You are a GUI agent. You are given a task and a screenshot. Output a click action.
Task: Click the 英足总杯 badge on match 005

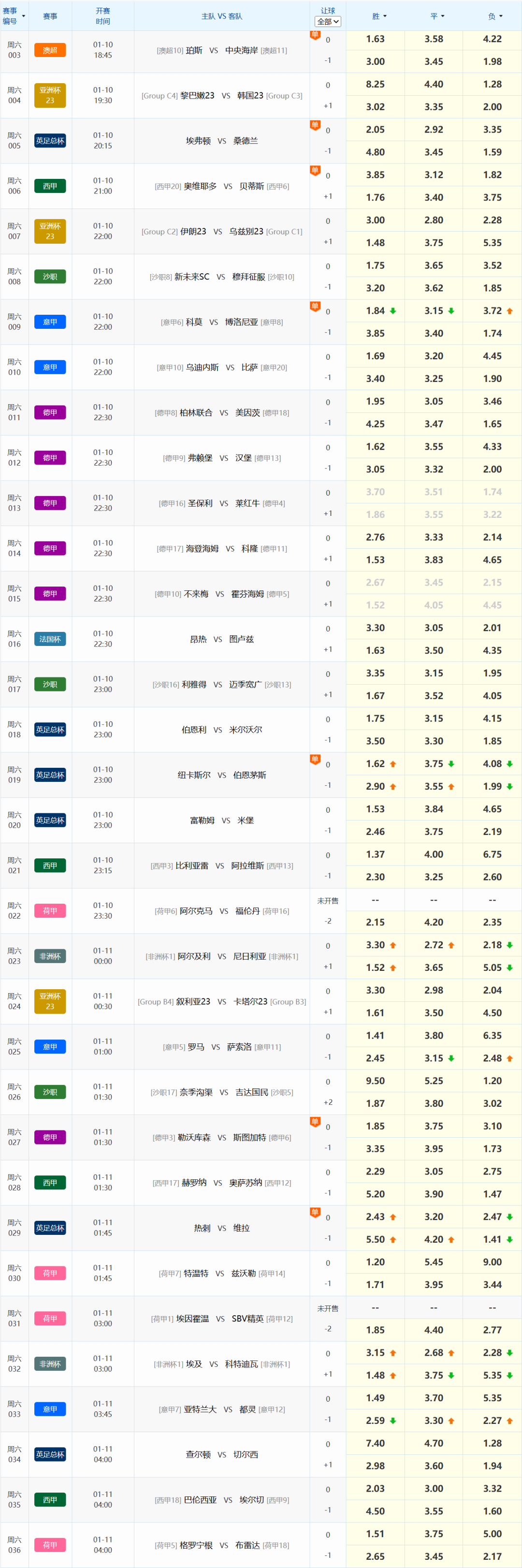[50, 141]
